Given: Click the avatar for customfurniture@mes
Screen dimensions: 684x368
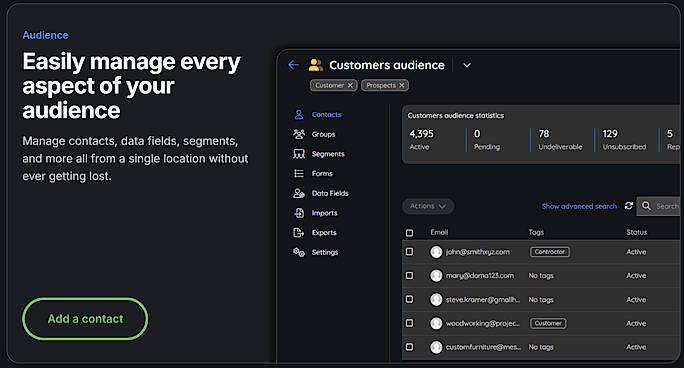Looking at the screenshot, I should [x=436, y=347].
